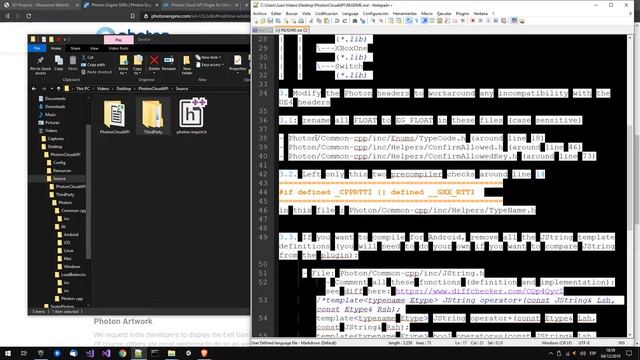Open Brave browser from the taskbar
The height and width of the screenshot is (360, 640).
tap(204, 353)
